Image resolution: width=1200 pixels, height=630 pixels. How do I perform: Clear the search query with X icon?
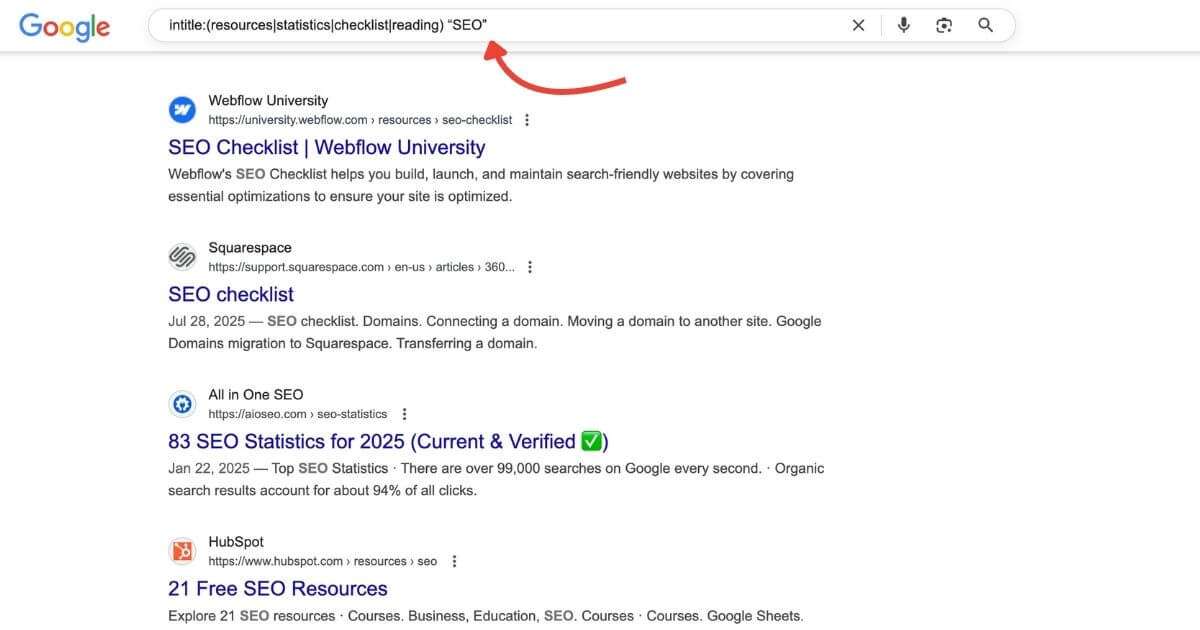click(858, 25)
